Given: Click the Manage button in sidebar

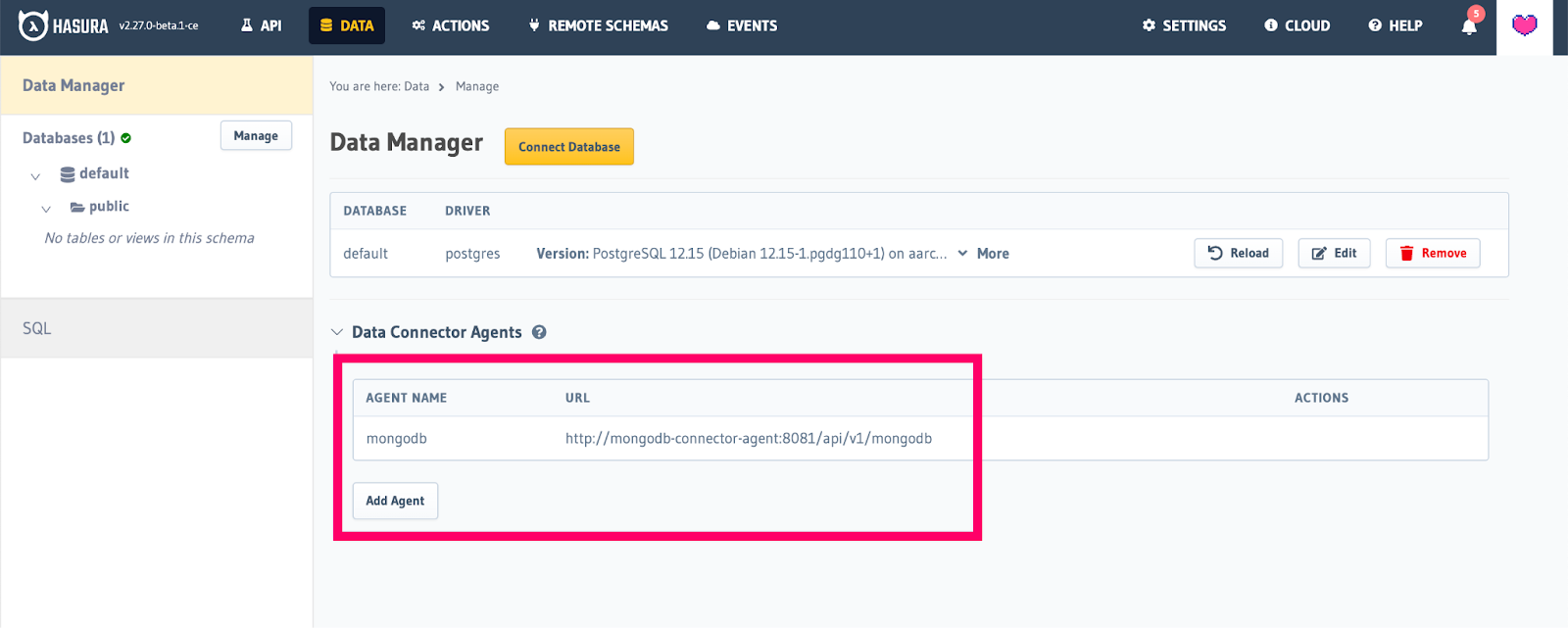Looking at the screenshot, I should [x=256, y=136].
